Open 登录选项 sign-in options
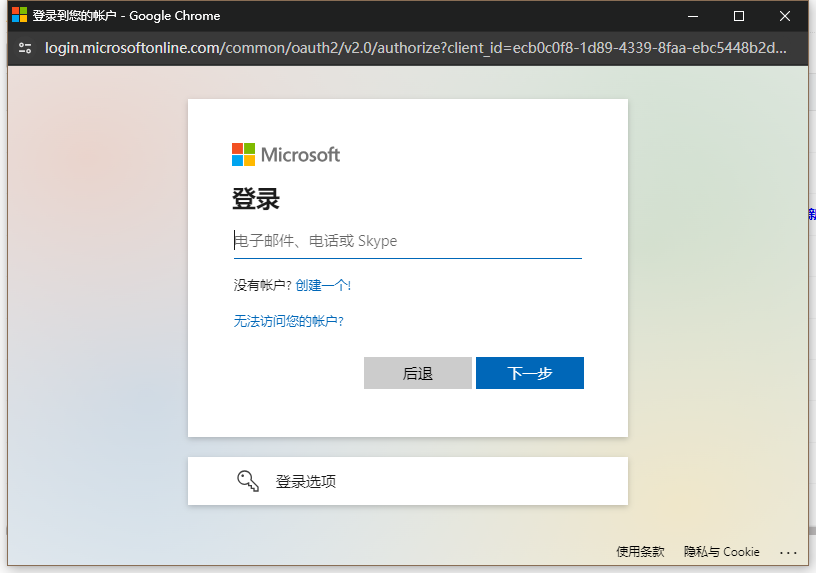816x573 pixels. [x=407, y=481]
